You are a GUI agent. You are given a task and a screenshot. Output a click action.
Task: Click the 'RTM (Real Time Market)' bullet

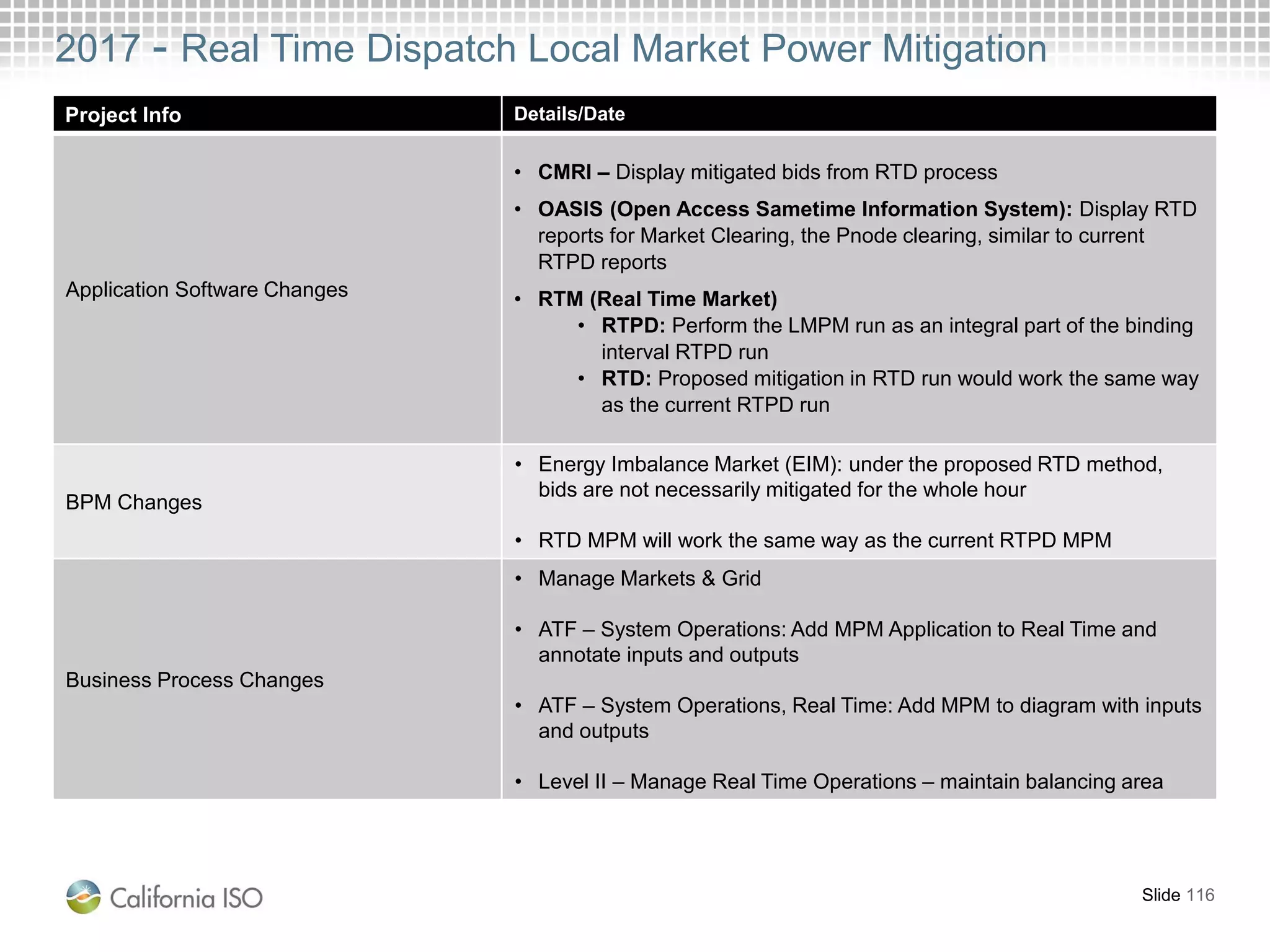tap(657, 299)
